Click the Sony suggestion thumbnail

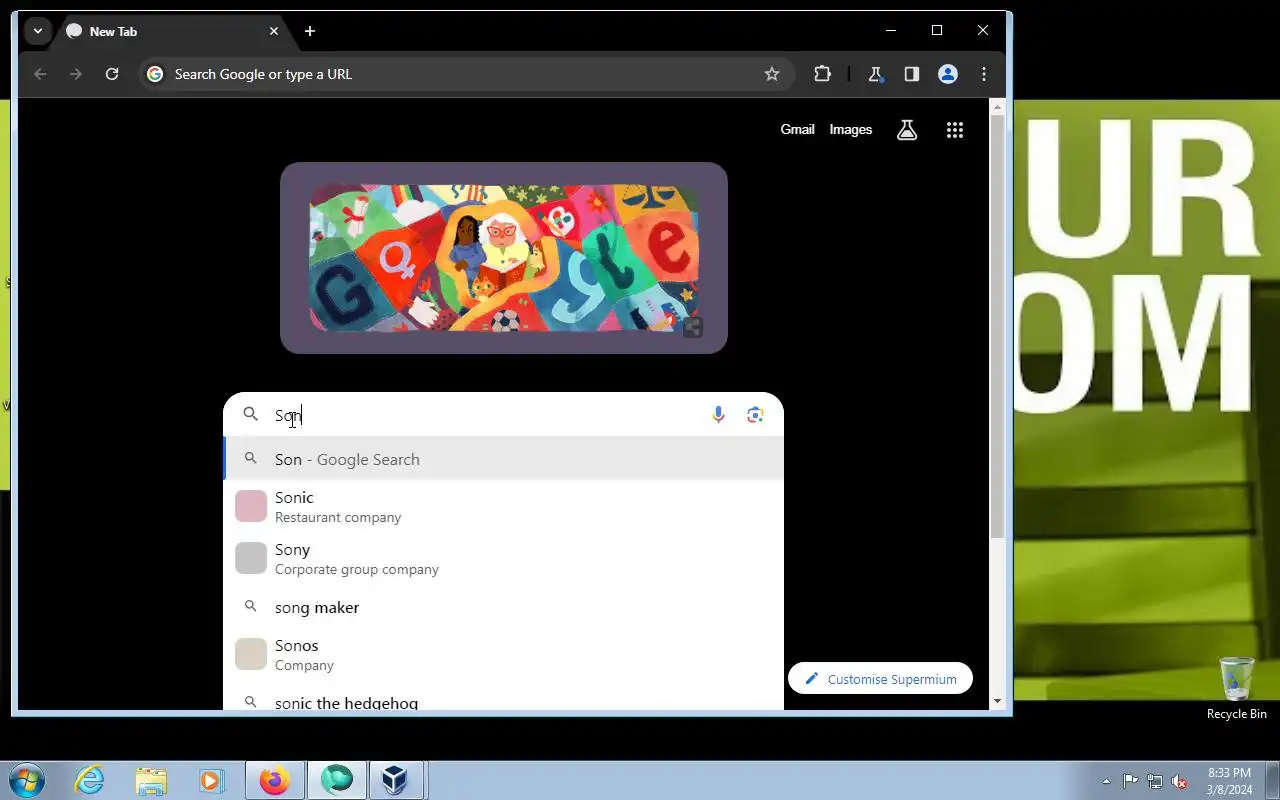[251, 558]
